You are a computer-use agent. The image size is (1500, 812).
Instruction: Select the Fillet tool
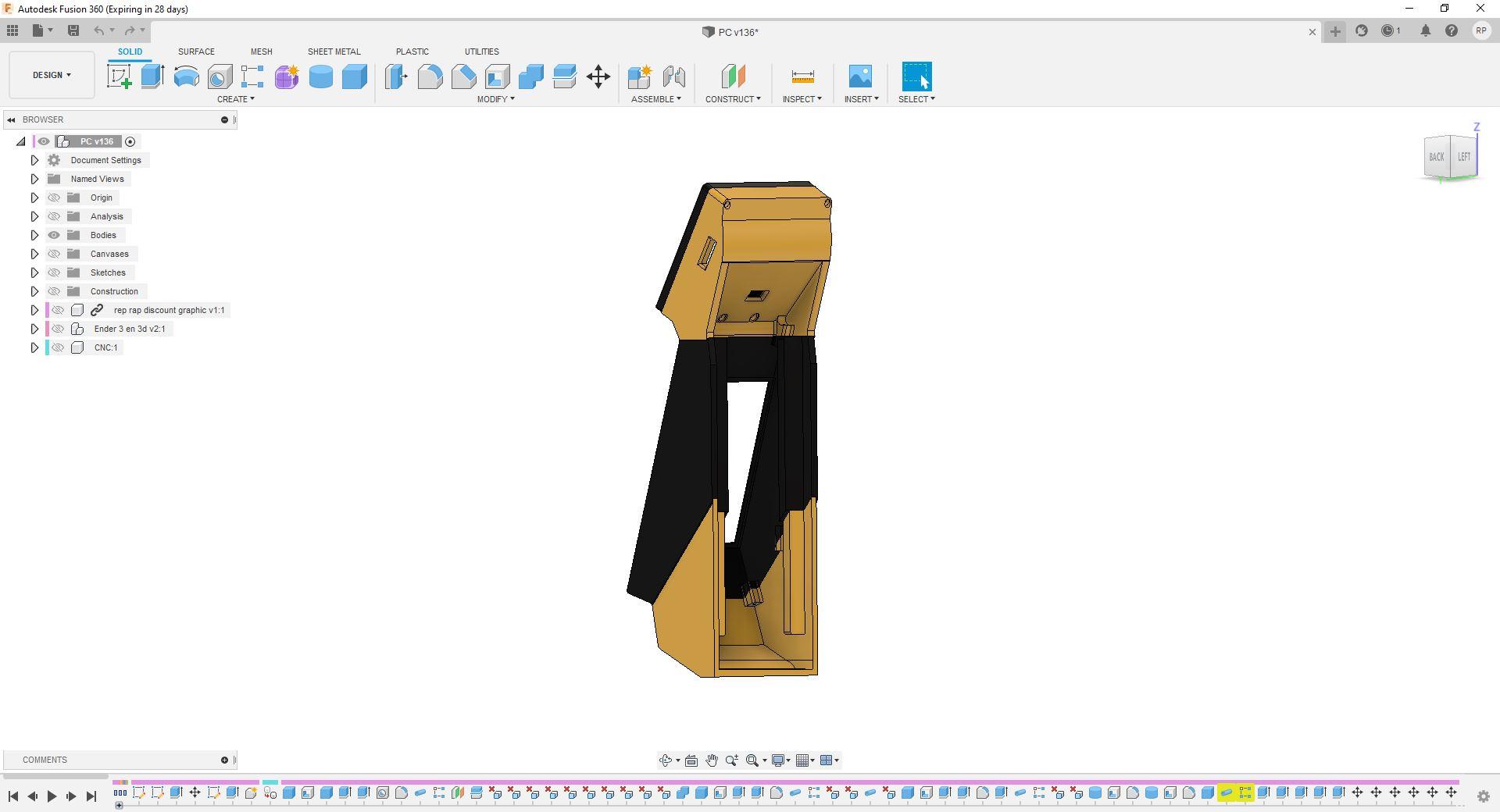point(430,77)
